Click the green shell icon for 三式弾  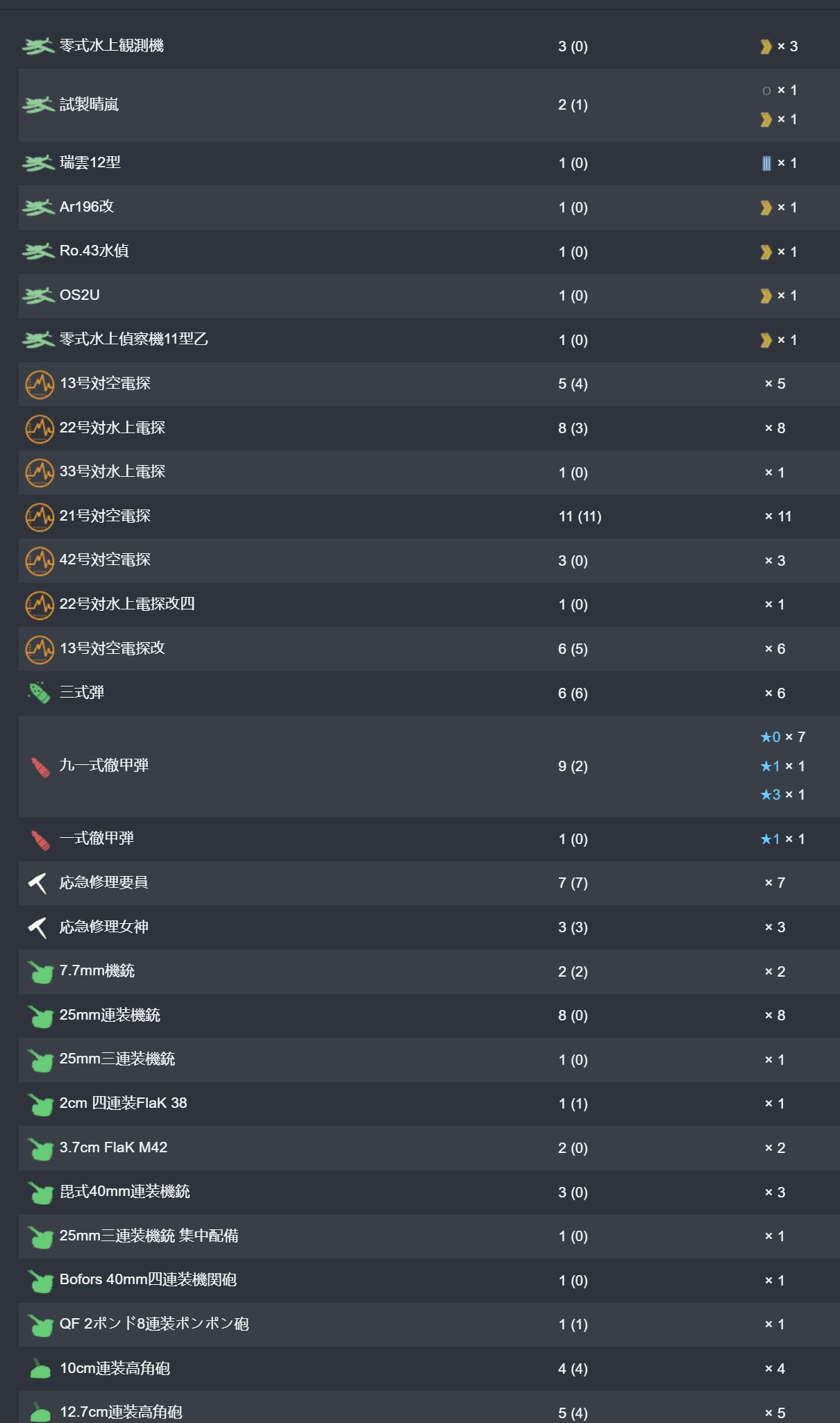[40, 693]
